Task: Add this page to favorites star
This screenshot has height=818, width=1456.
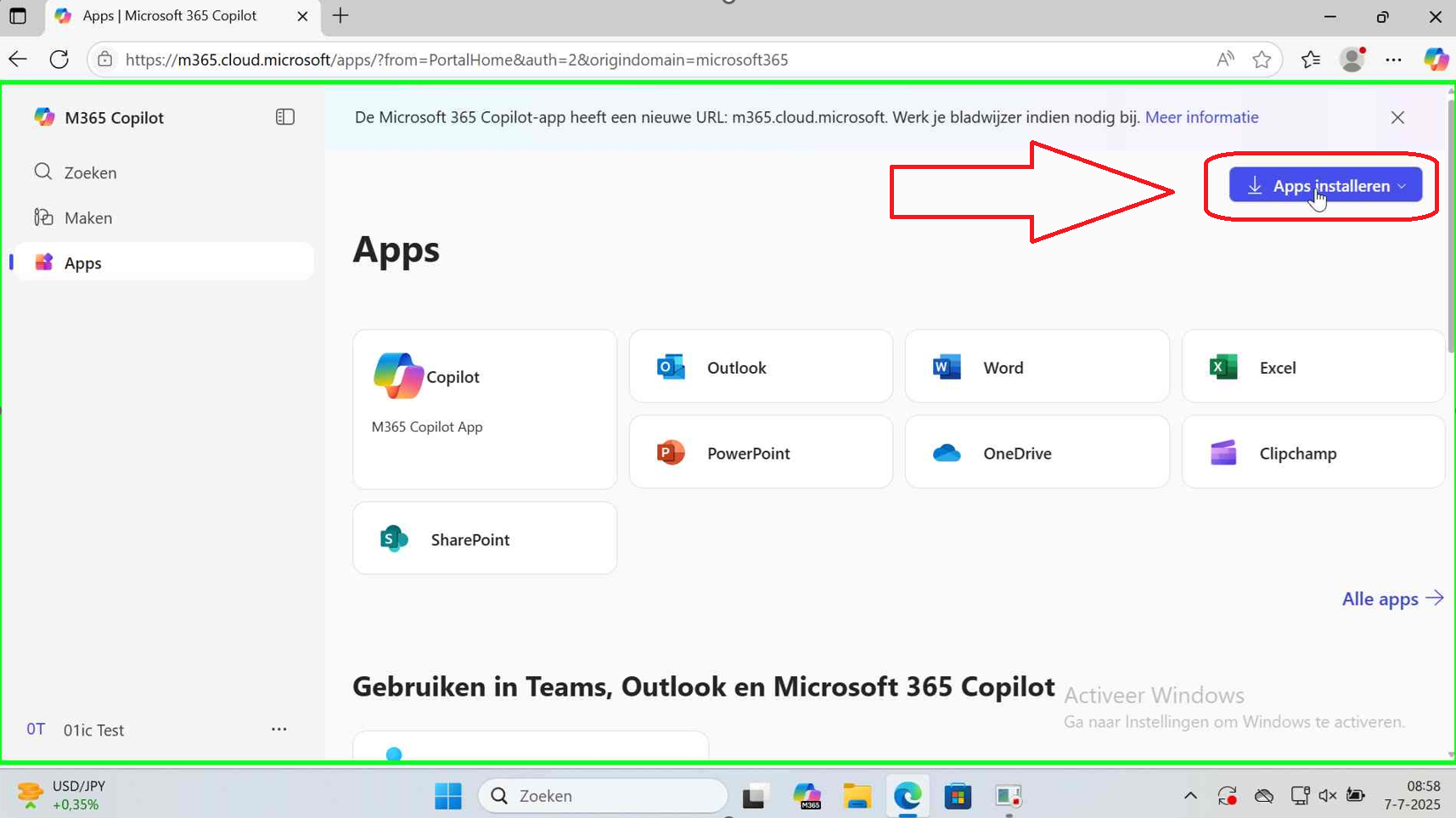Action: (x=1262, y=59)
